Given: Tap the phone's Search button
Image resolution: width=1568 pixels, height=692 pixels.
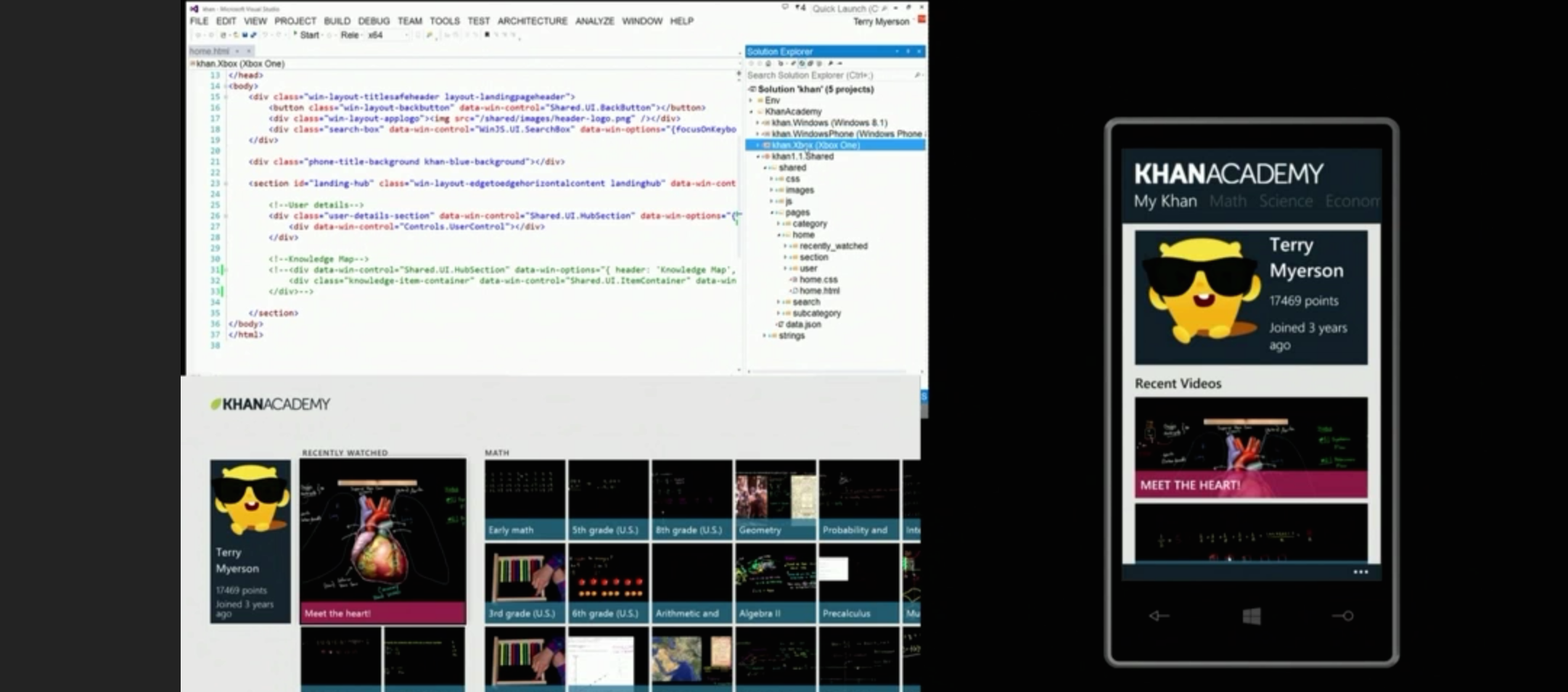Looking at the screenshot, I should coord(1343,616).
